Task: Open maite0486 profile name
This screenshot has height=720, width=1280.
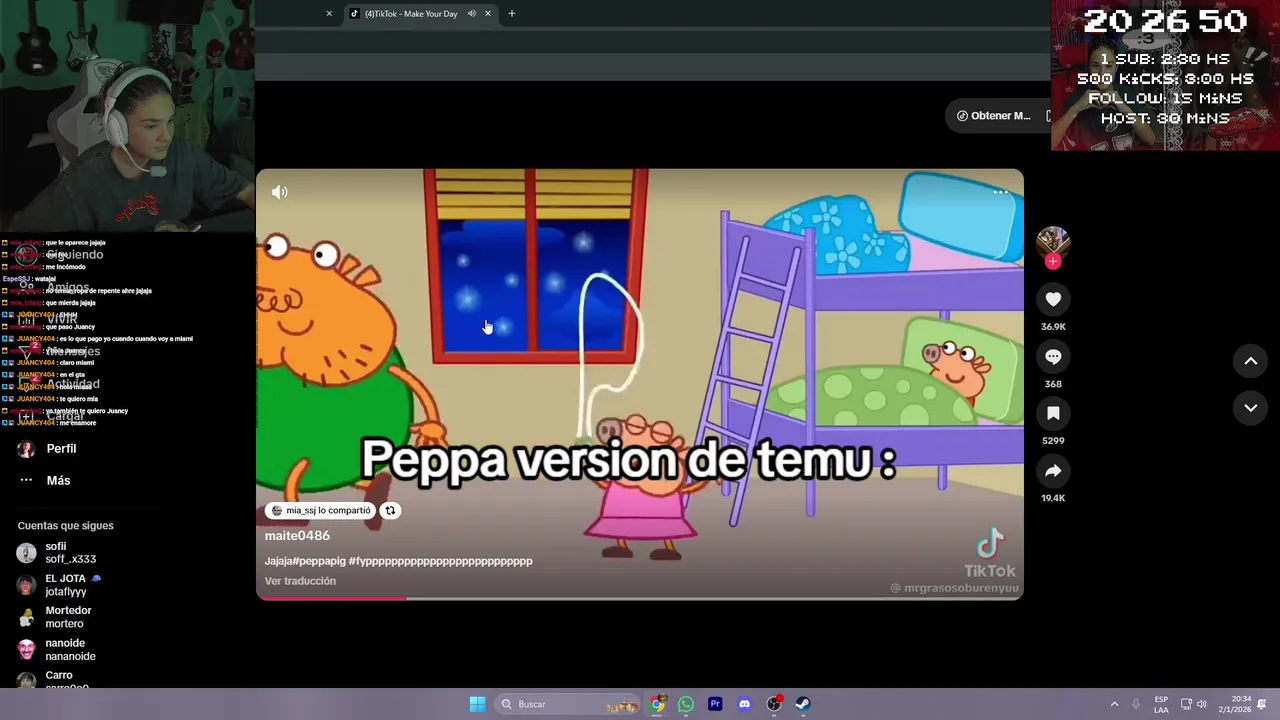Action: [x=297, y=536]
